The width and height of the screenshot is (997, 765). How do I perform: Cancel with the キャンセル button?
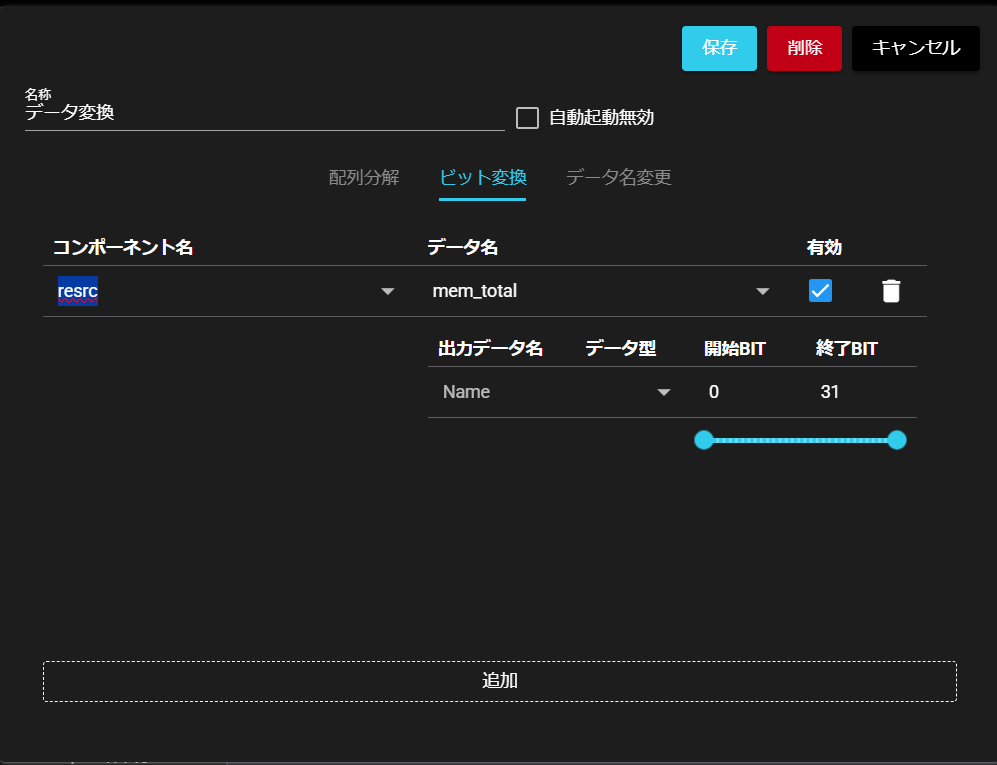tap(915, 48)
